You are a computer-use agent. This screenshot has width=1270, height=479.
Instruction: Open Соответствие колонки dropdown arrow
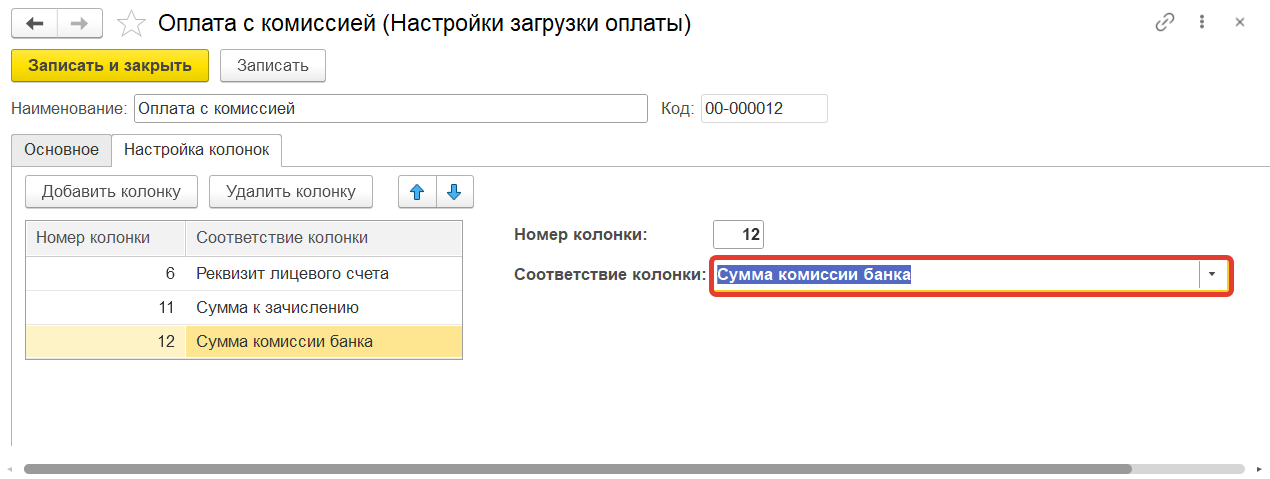[x=1212, y=275]
